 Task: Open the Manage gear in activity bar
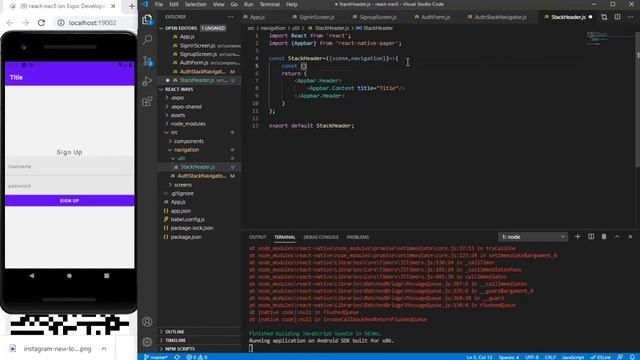(147, 342)
